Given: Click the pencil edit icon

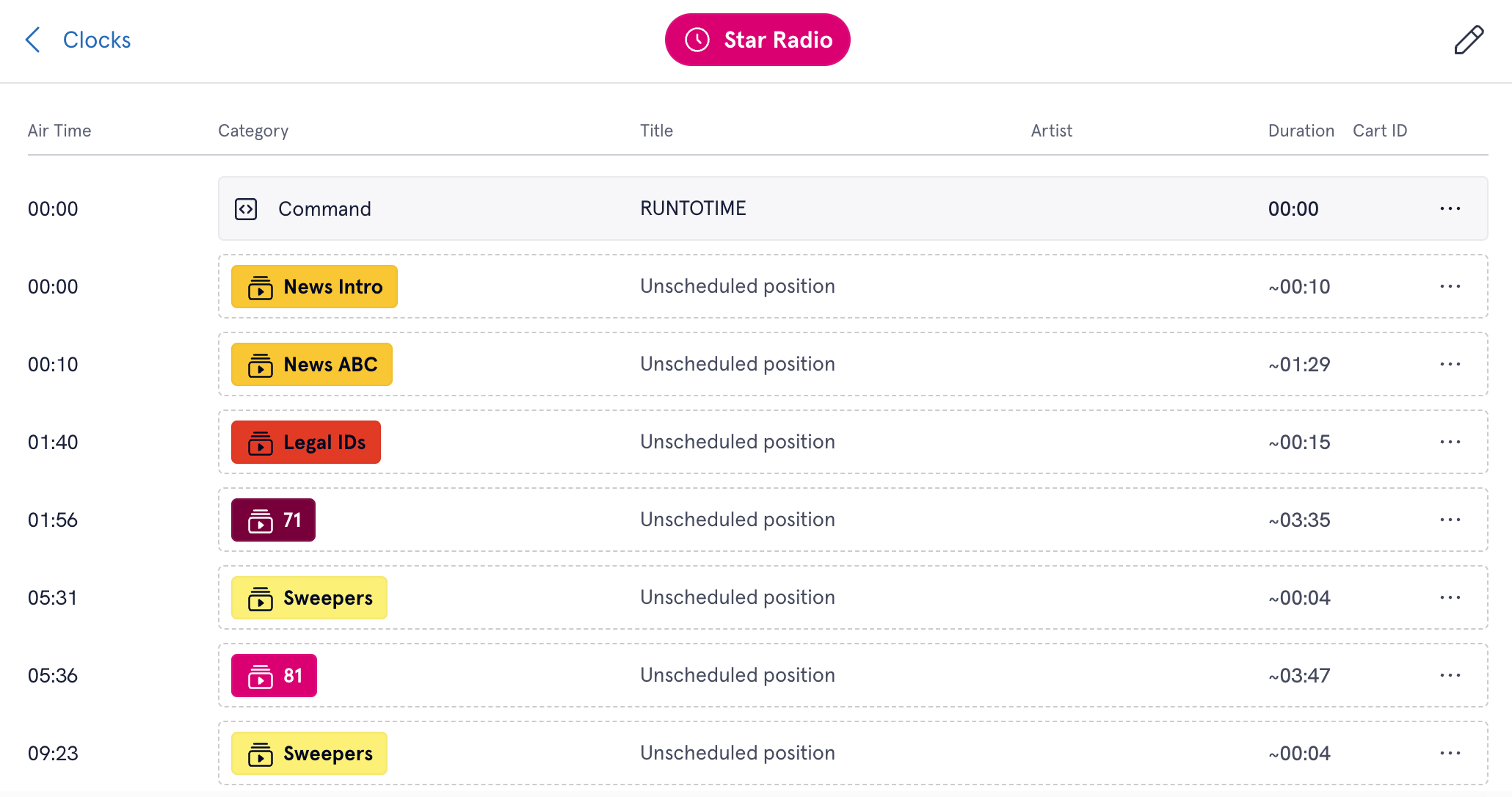Looking at the screenshot, I should click(x=1469, y=40).
